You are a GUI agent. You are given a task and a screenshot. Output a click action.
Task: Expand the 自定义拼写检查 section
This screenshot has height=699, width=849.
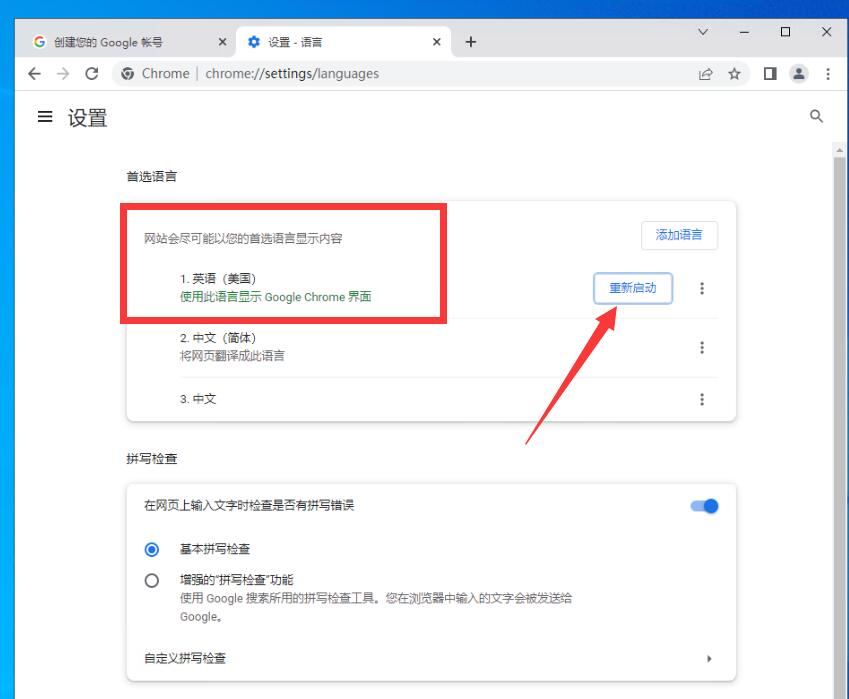pyautogui.click(x=709, y=659)
